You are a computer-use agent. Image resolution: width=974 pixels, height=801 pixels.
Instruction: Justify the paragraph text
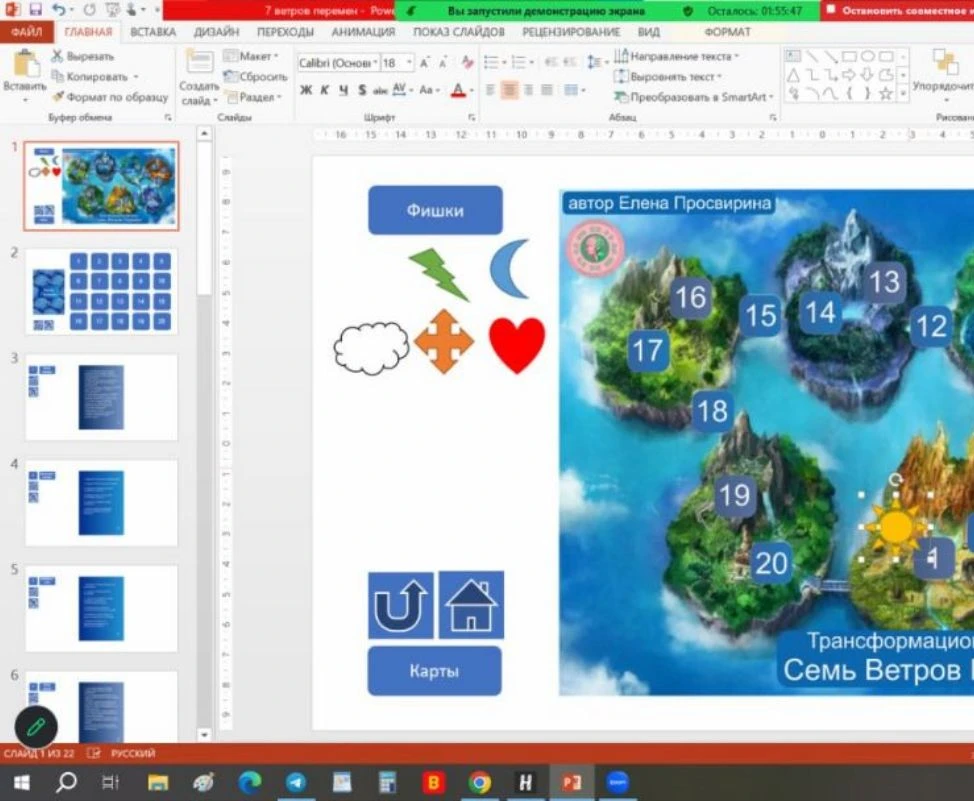[547, 91]
